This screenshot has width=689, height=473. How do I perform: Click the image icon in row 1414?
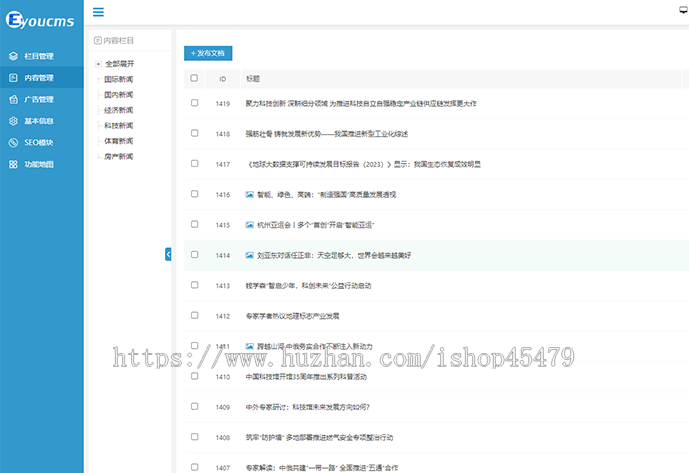click(x=250, y=255)
